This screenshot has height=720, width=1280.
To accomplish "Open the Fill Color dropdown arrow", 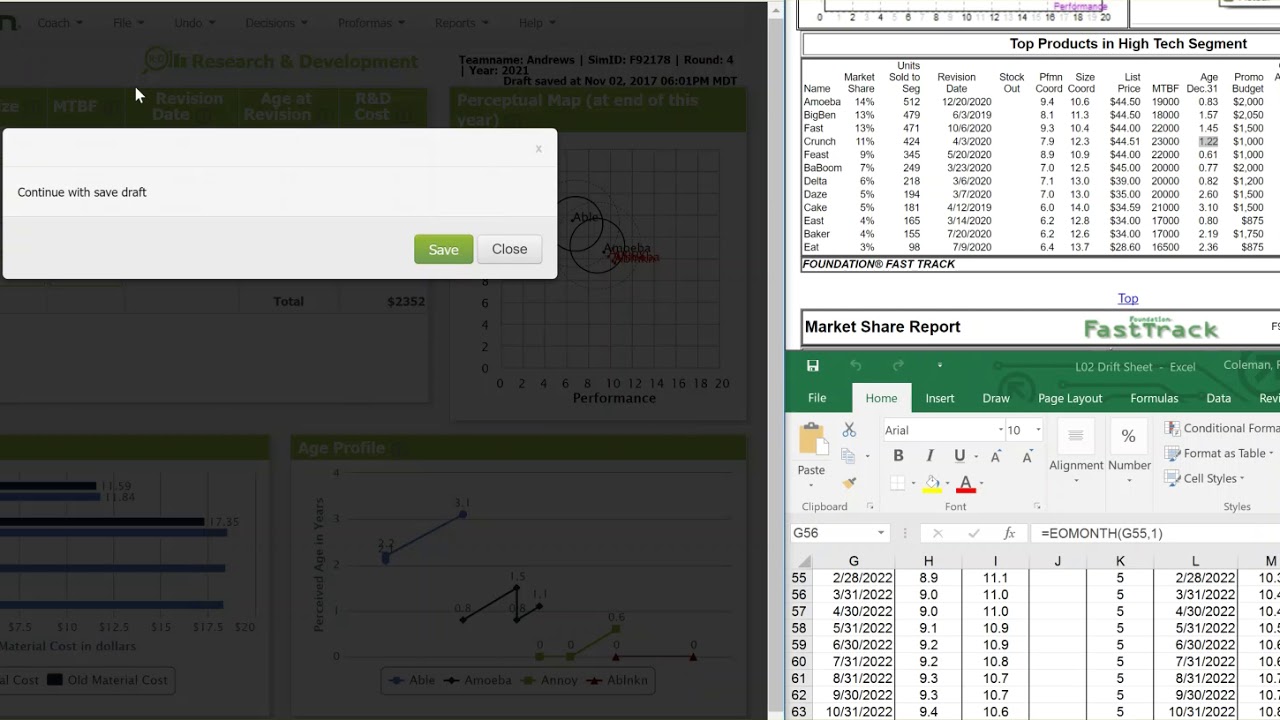I will click(x=948, y=484).
